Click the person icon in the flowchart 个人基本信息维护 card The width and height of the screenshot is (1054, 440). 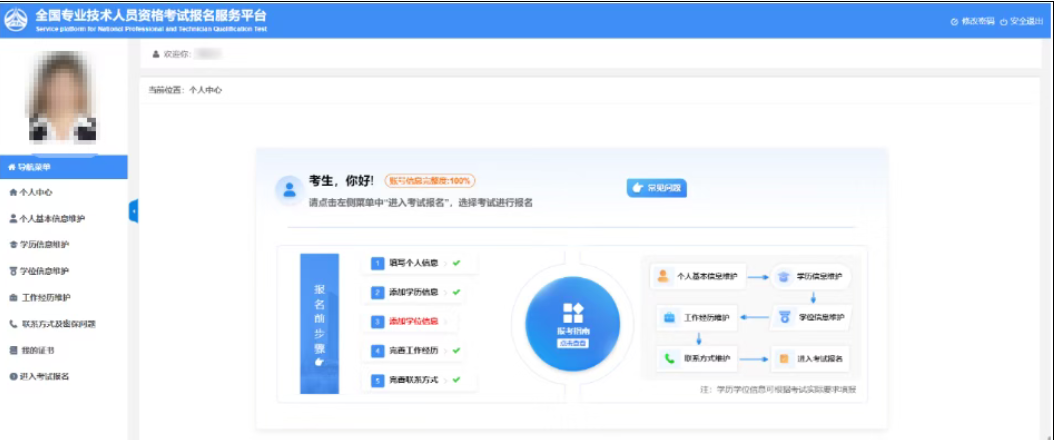[663, 276]
